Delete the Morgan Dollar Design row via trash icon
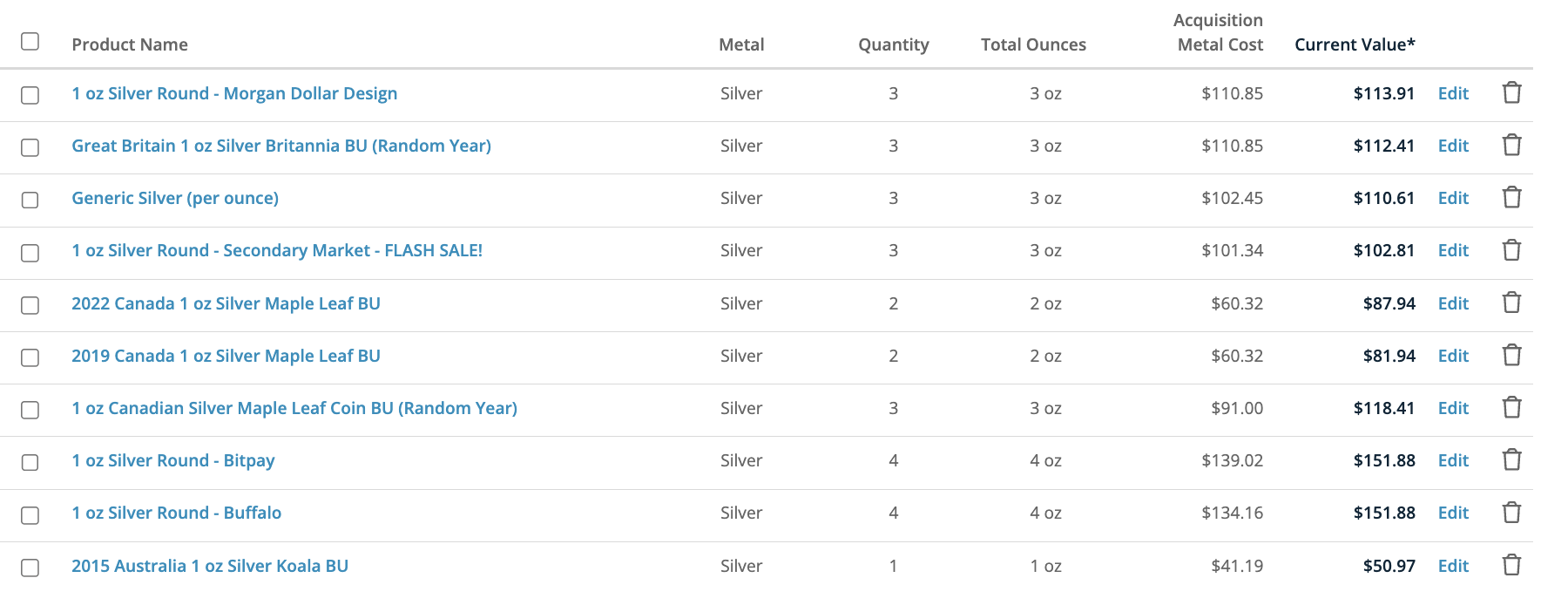1568x612 pixels. (1511, 92)
